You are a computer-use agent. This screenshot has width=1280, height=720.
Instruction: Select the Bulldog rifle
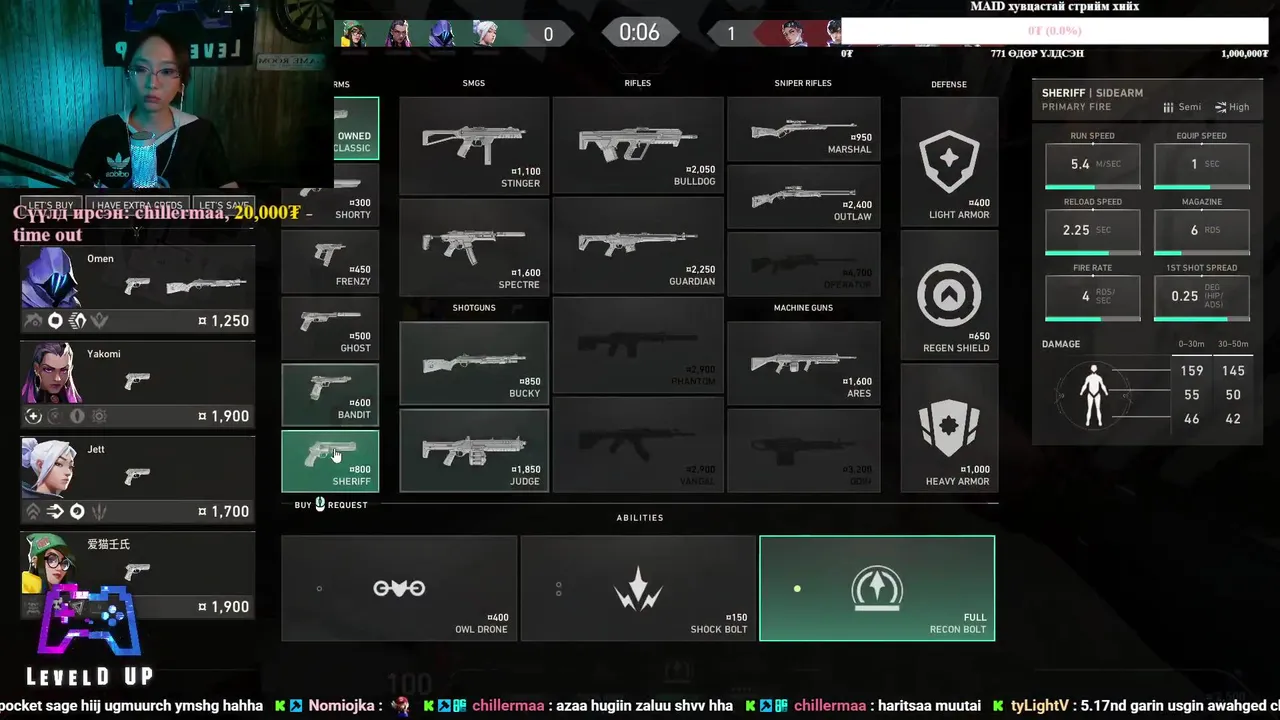tap(638, 145)
